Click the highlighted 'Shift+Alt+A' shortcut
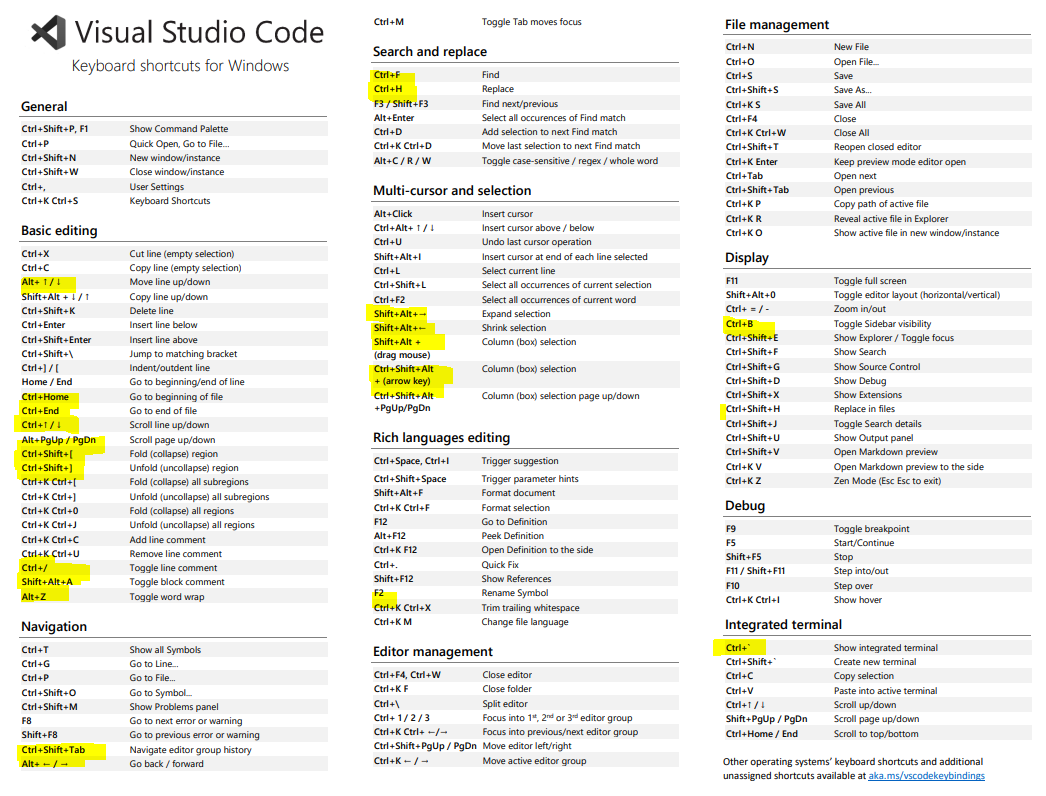Viewport: 1046px width, 796px height. [47, 582]
